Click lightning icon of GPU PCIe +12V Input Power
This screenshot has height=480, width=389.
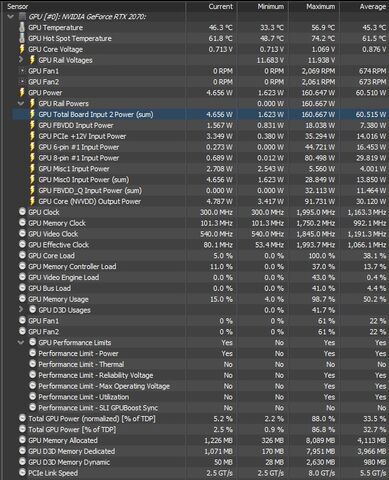(x=32, y=136)
